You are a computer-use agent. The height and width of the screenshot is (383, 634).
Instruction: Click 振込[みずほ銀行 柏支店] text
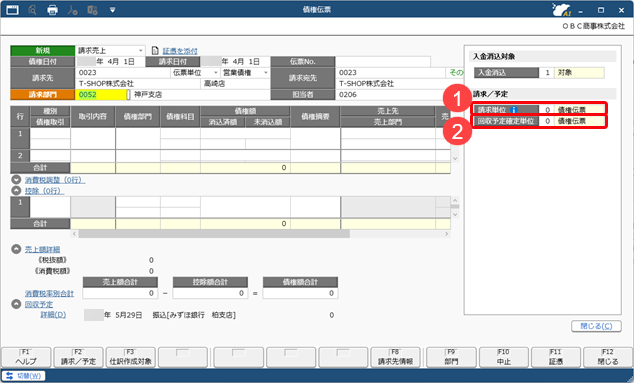coord(194,315)
